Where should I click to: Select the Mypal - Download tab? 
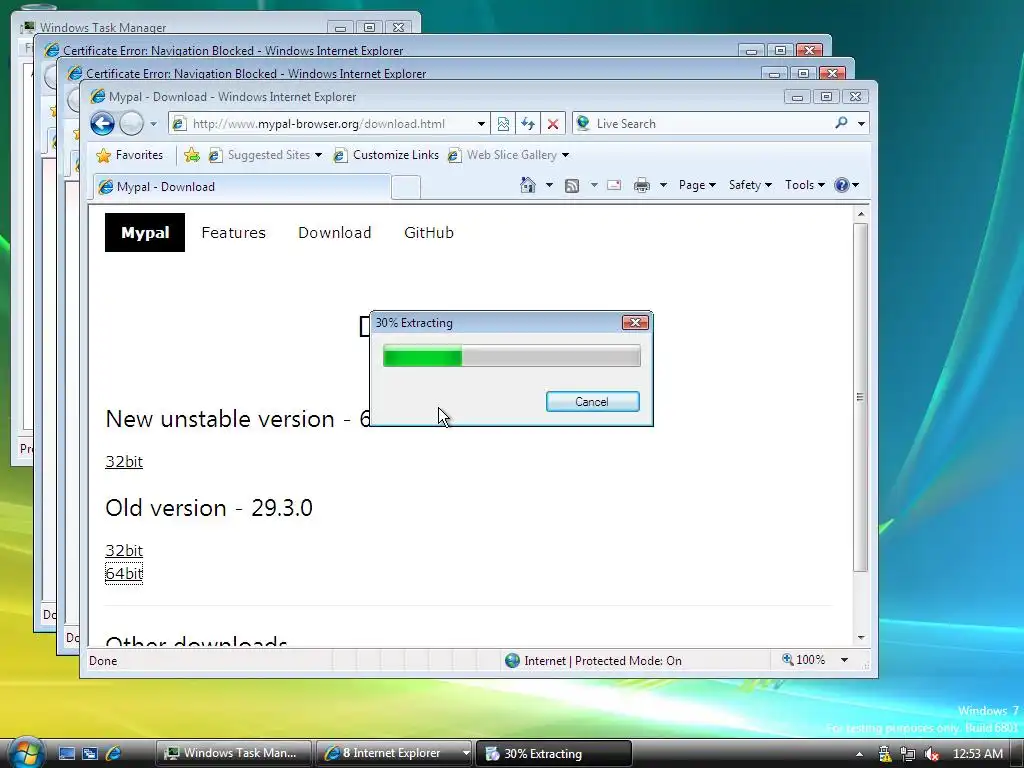coord(242,187)
